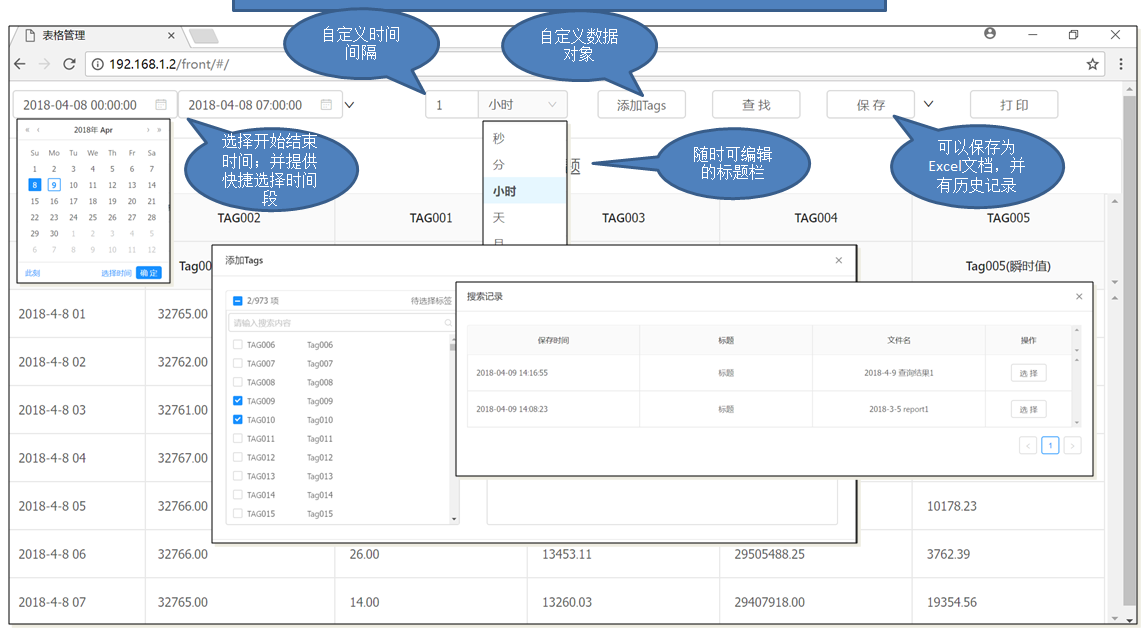
Task: Toggle the select-all checkbox beside 2/973 项
Action: pos(238,301)
